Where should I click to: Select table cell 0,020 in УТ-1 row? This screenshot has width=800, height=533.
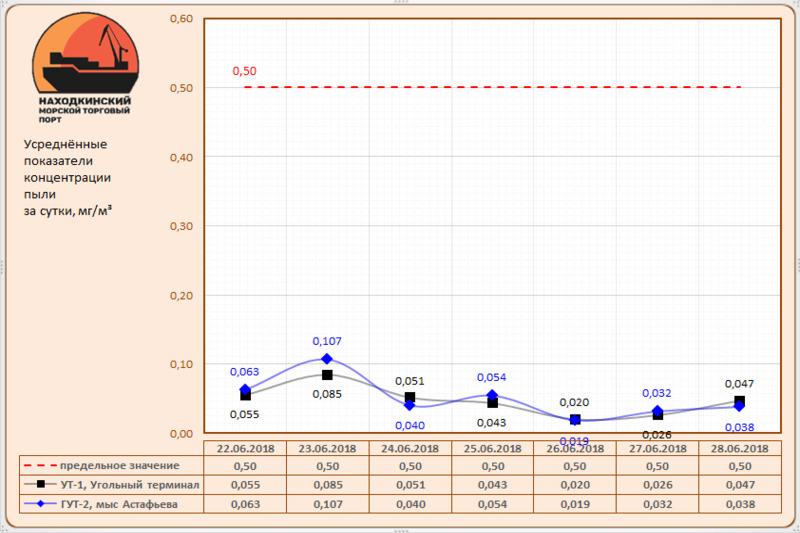pyautogui.click(x=574, y=485)
